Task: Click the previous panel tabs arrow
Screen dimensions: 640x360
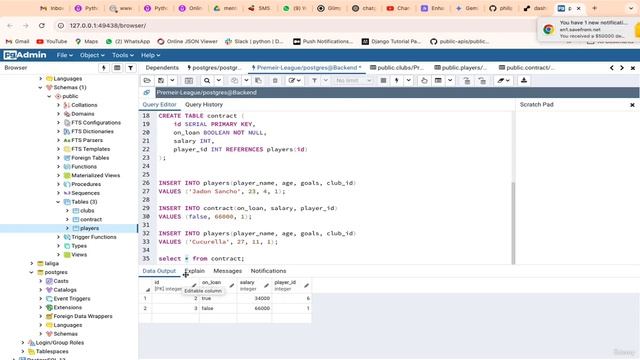Action: click(612, 68)
